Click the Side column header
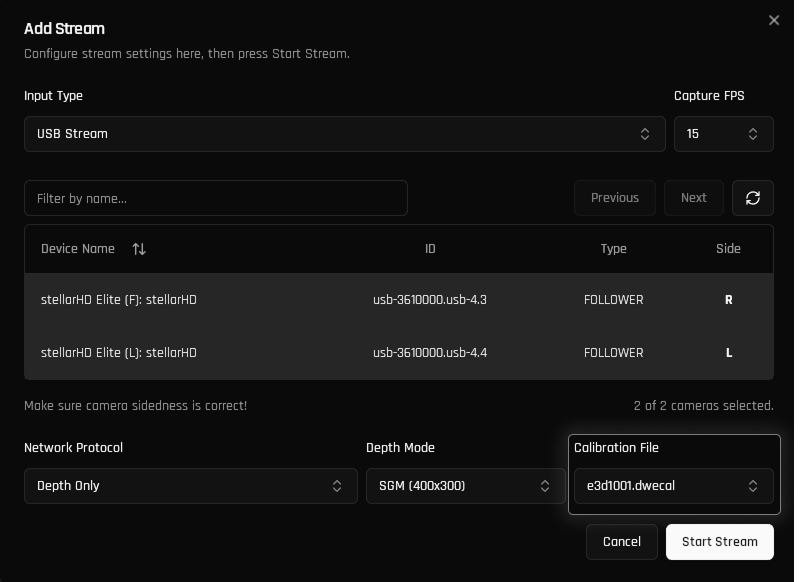This screenshot has width=803, height=582. coord(728,249)
